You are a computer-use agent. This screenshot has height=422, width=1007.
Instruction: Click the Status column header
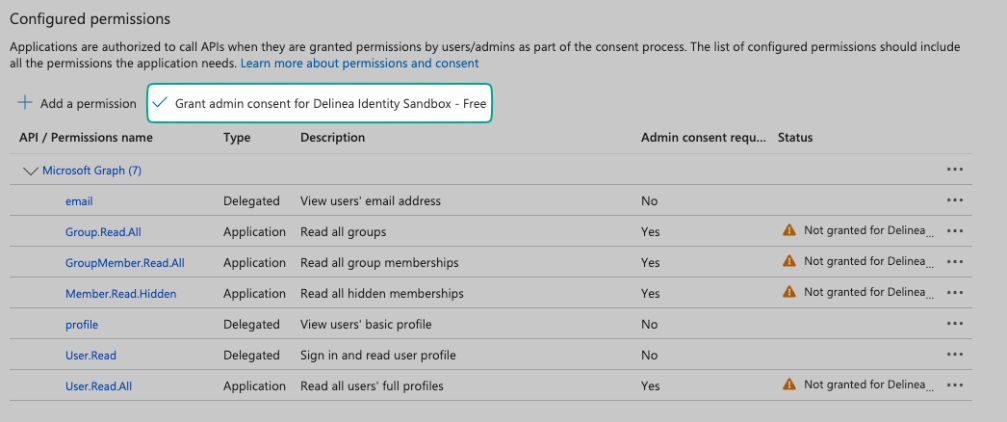pos(795,138)
